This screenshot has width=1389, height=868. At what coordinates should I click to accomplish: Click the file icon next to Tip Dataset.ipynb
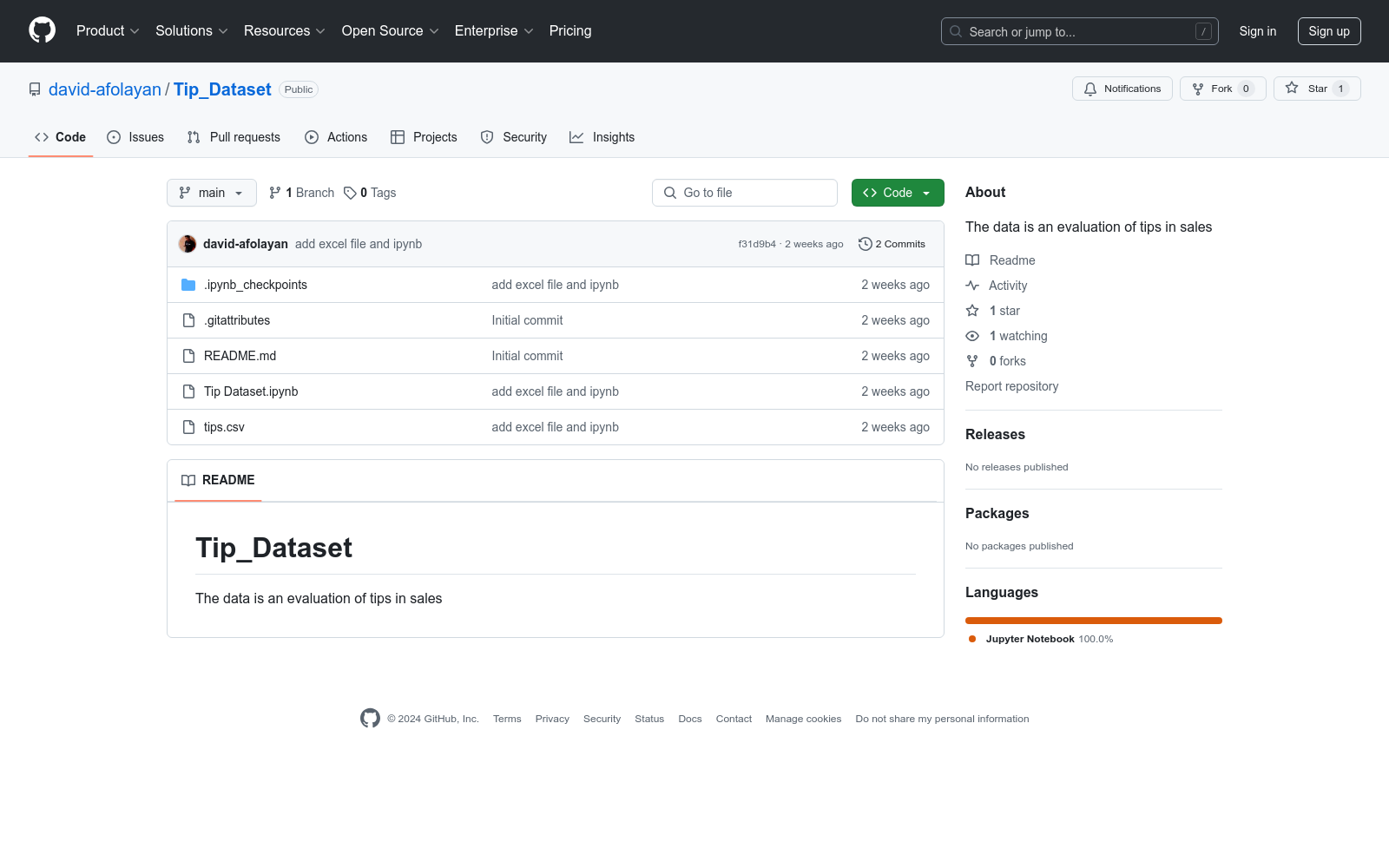point(188,391)
